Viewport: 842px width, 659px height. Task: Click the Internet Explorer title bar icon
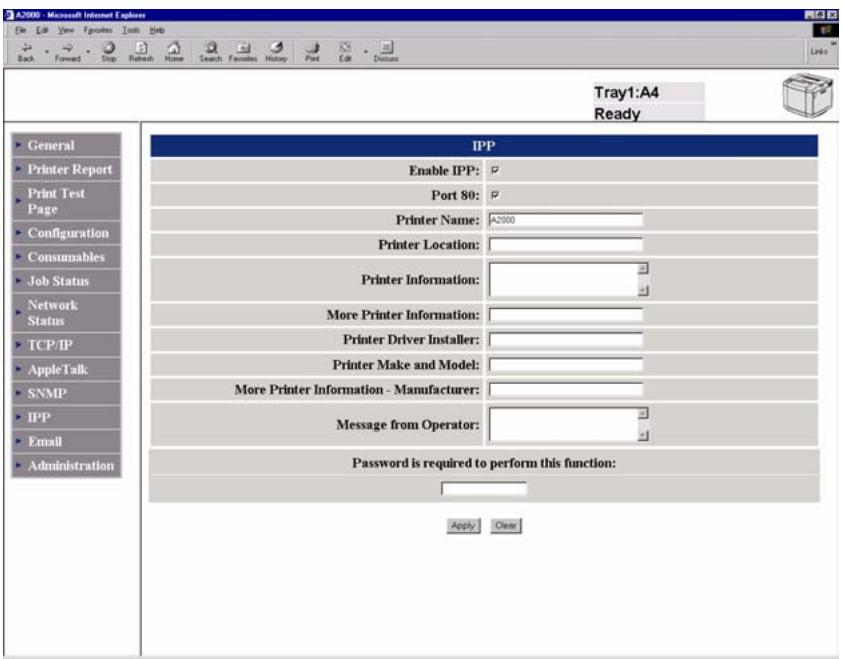point(9,15)
